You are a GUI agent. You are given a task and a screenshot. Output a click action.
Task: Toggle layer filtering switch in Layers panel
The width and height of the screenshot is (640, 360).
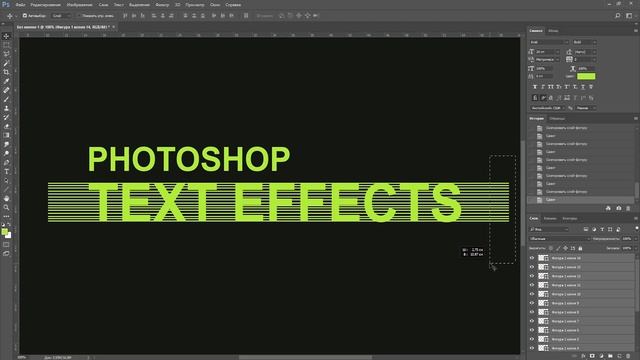point(636,229)
